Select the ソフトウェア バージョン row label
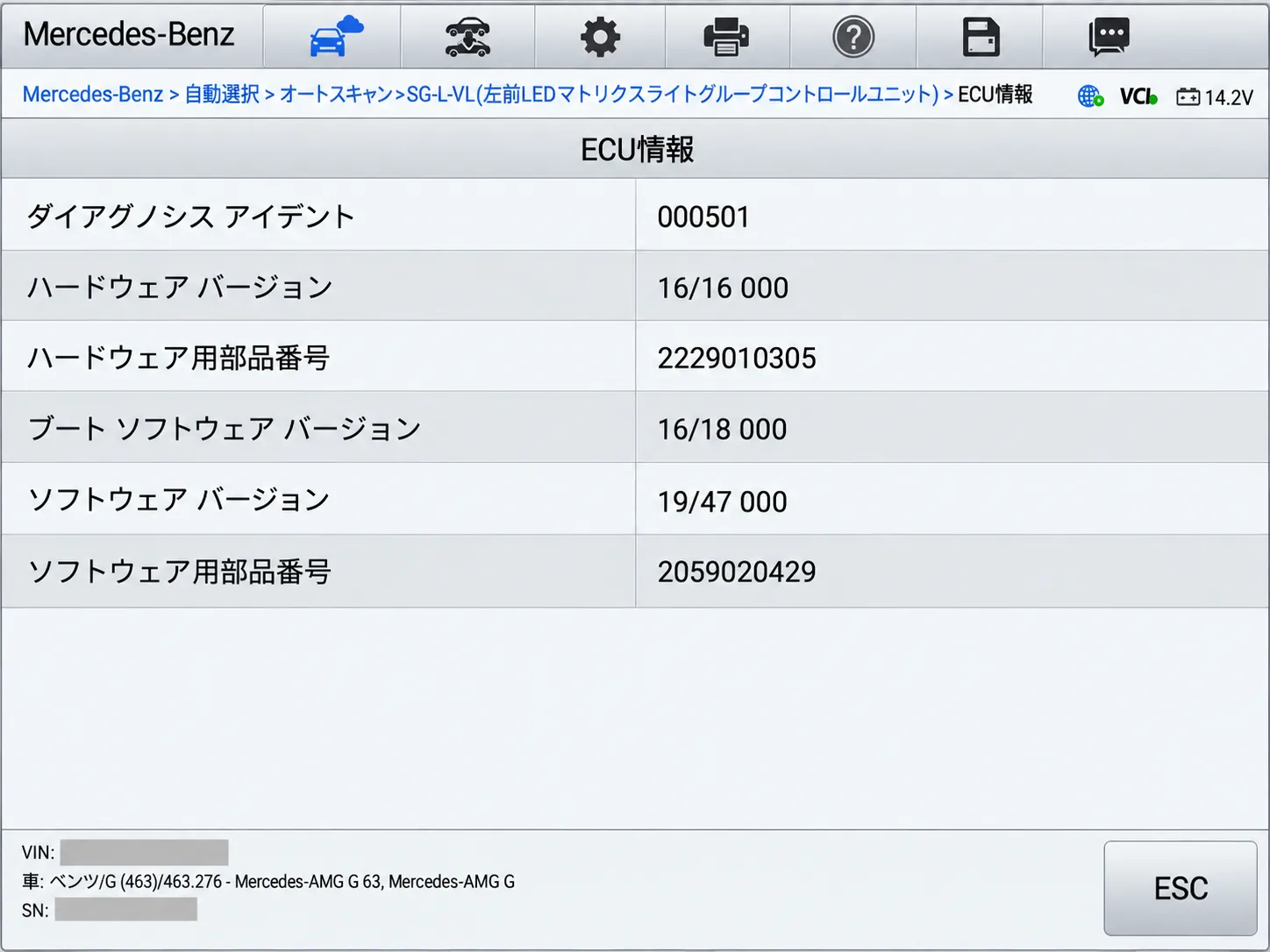Viewport: 1270px width, 952px height. point(179,500)
